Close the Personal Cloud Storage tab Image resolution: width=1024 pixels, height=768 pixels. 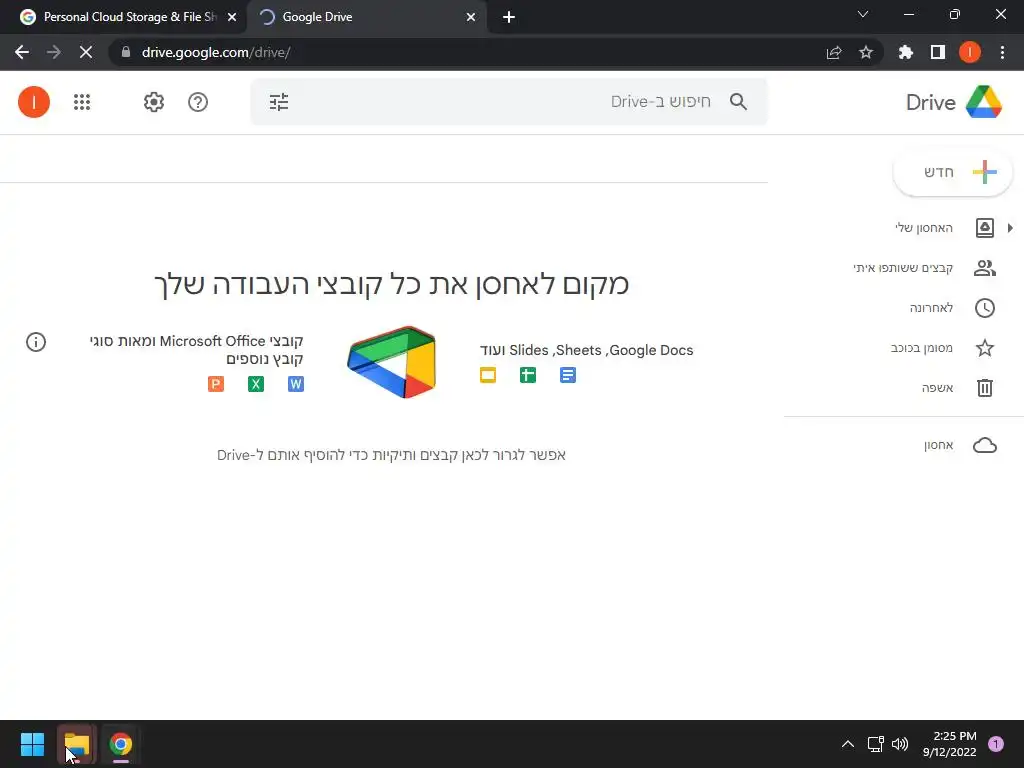(232, 17)
